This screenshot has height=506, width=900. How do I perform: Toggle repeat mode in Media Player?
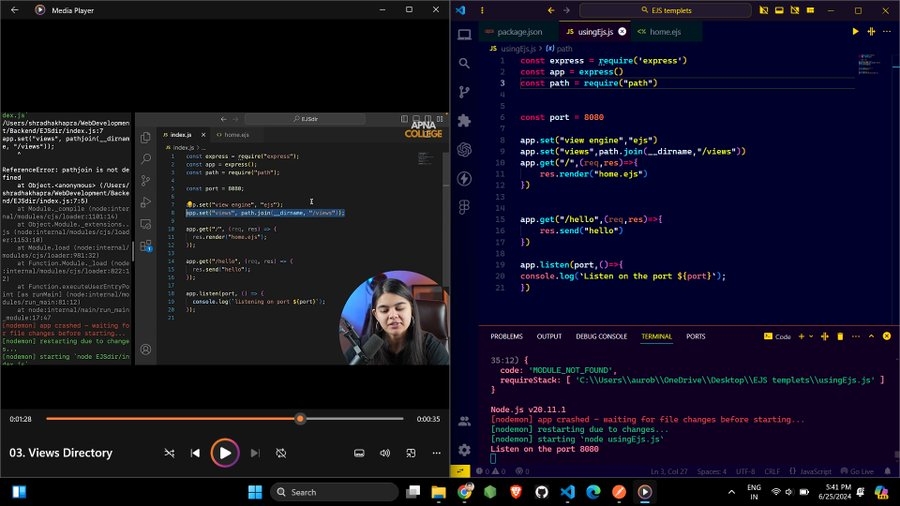(281, 453)
